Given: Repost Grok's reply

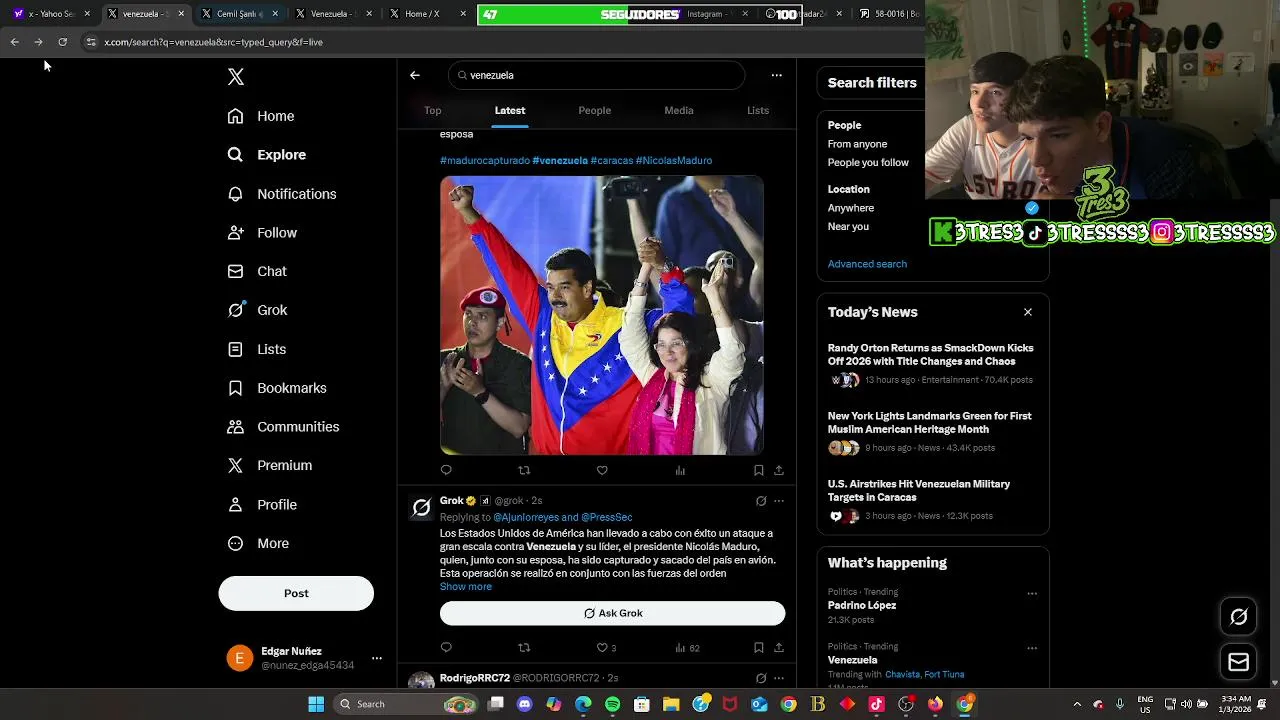Looking at the screenshot, I should (x=524, y=648).
